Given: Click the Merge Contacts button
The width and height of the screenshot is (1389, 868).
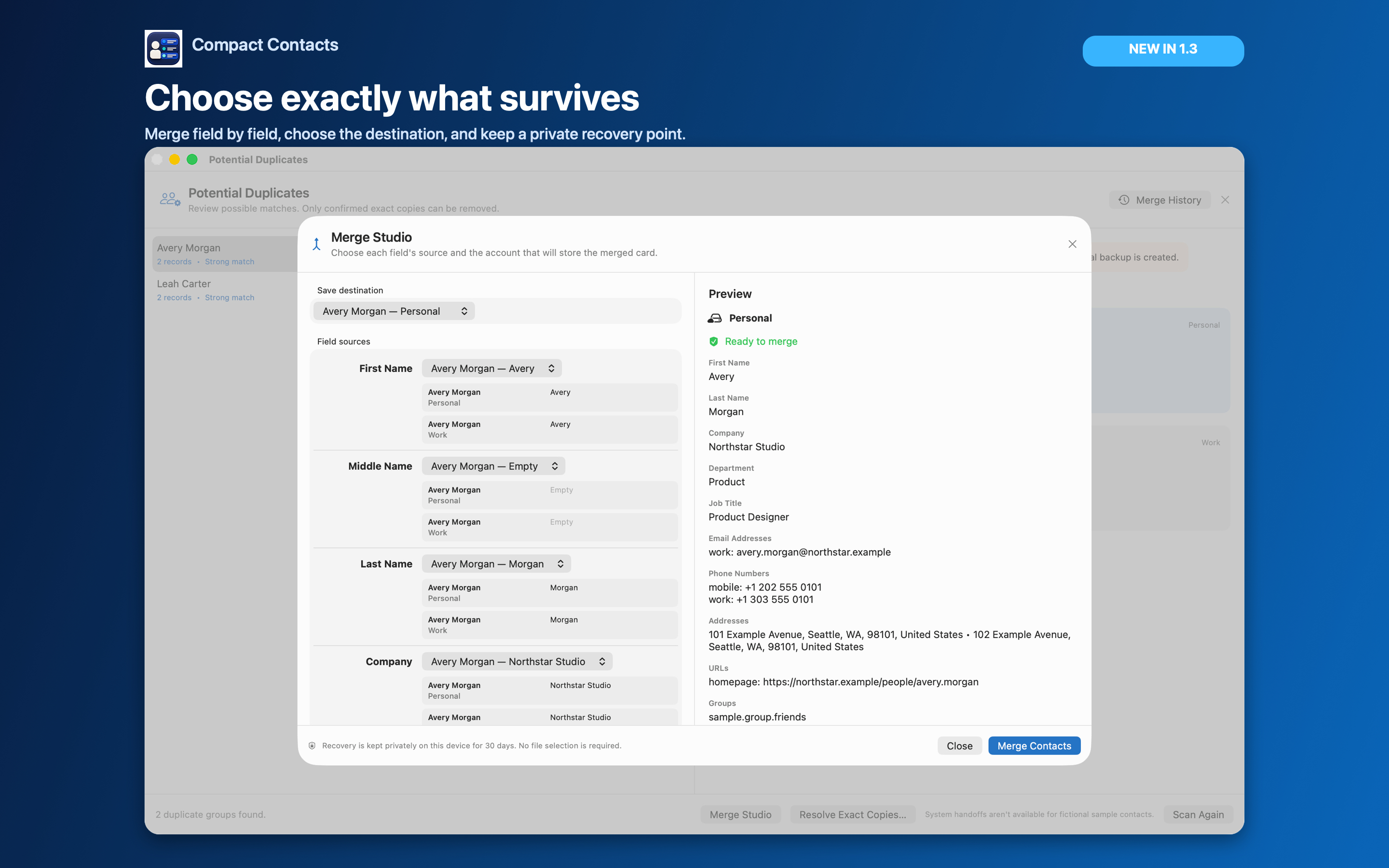Looking at the screenshot, I should [1035, 746].
